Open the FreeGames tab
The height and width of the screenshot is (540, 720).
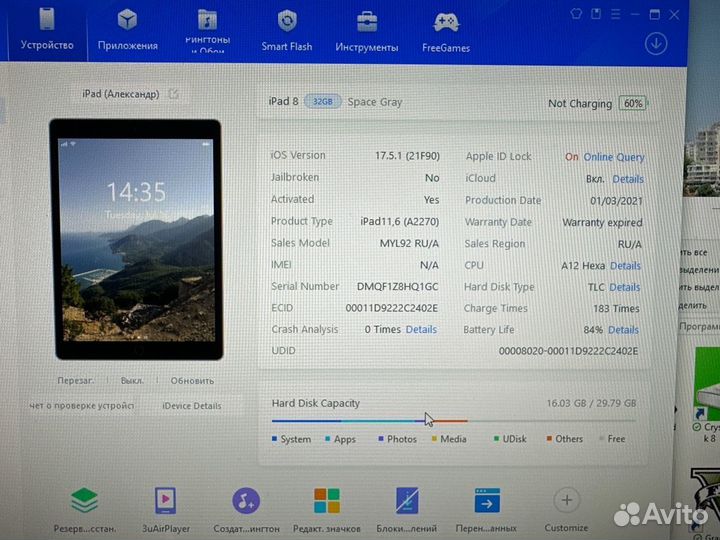click(446, 32)
